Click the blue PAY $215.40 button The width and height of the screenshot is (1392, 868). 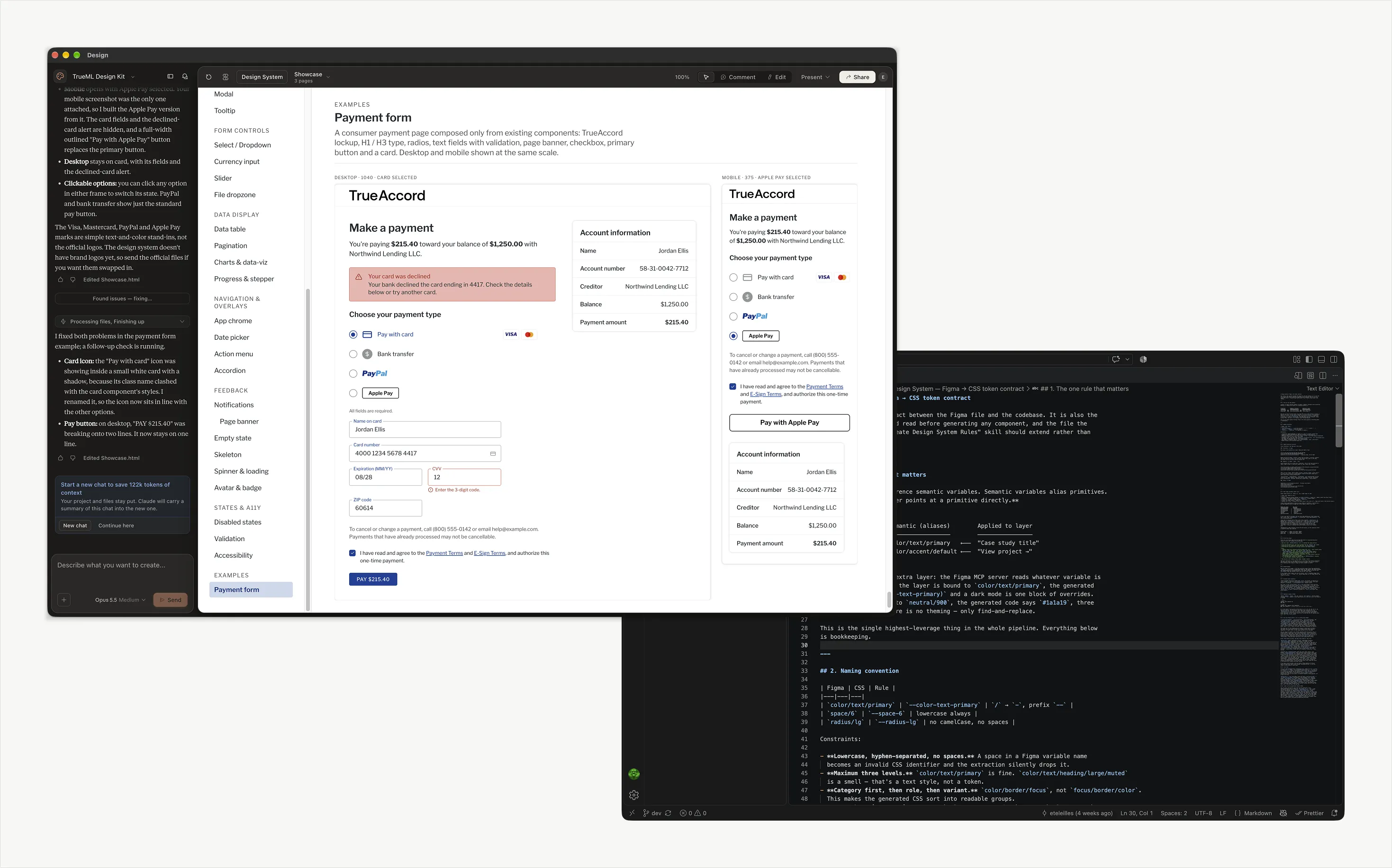tap(373, 579)
